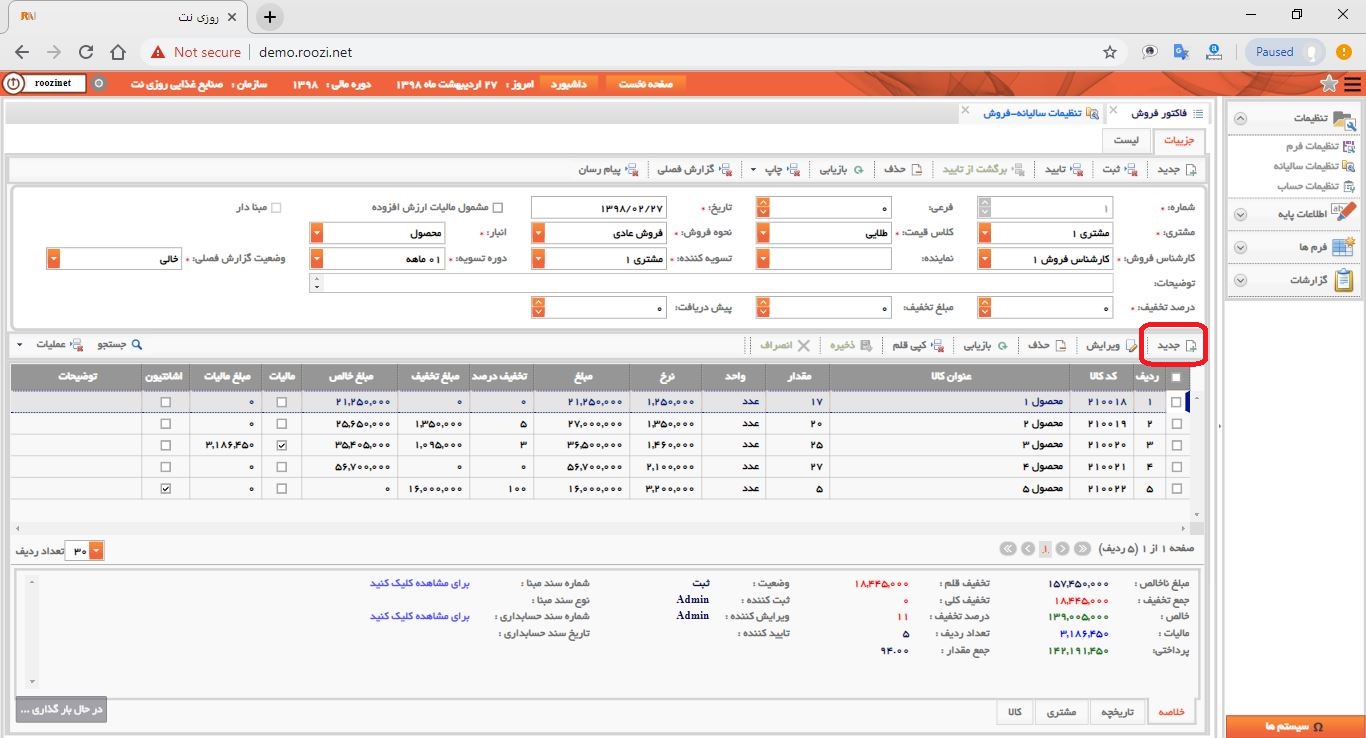Click حذف (delete) in the top invoice toolbar

901,169
